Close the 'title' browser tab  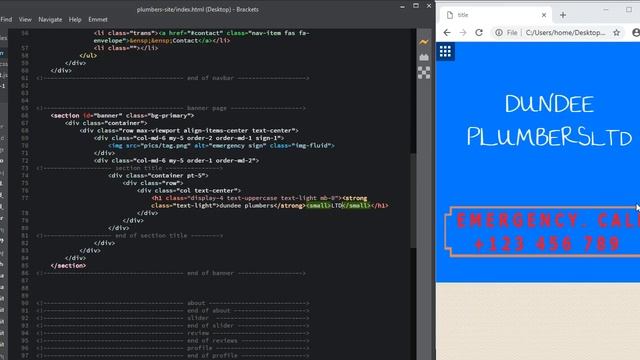(544, 15)
